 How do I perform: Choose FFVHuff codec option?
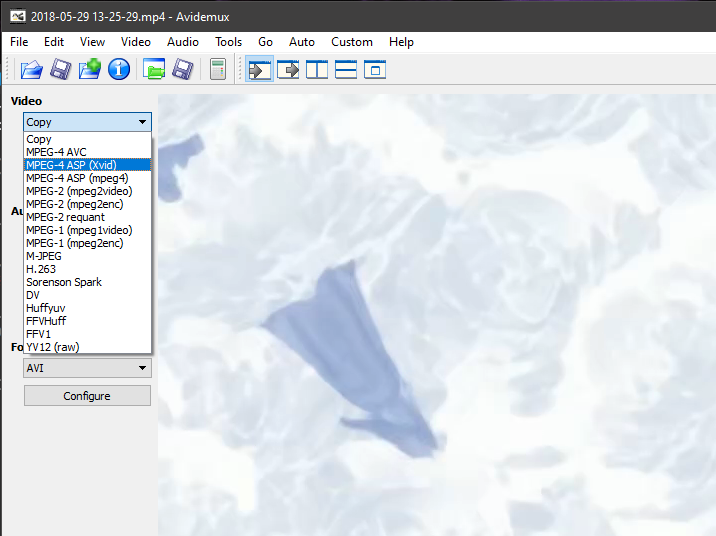[87, 321]
